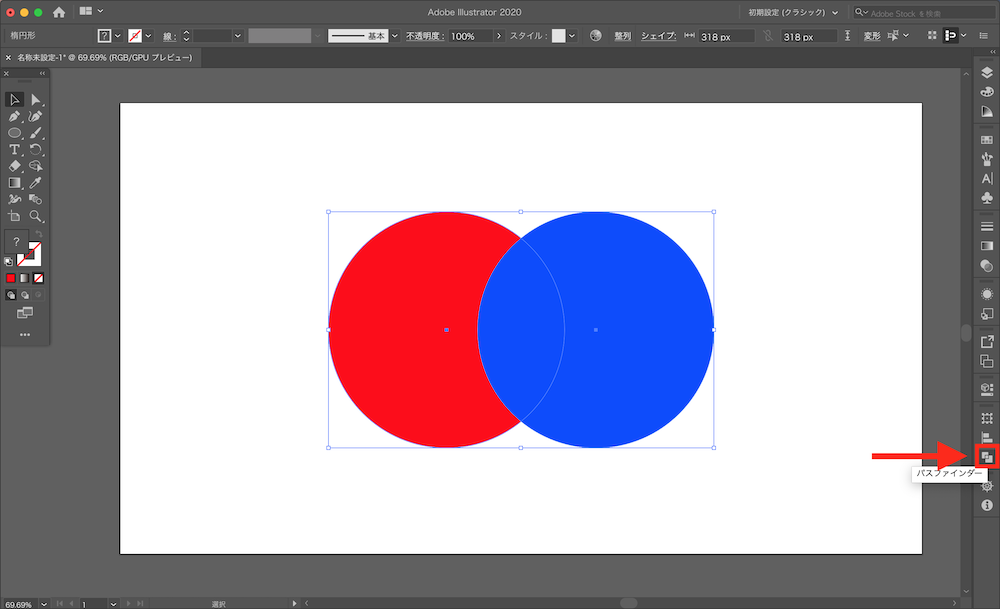
Task: Open the Symbols panel club icon
Action: (987, 198)
